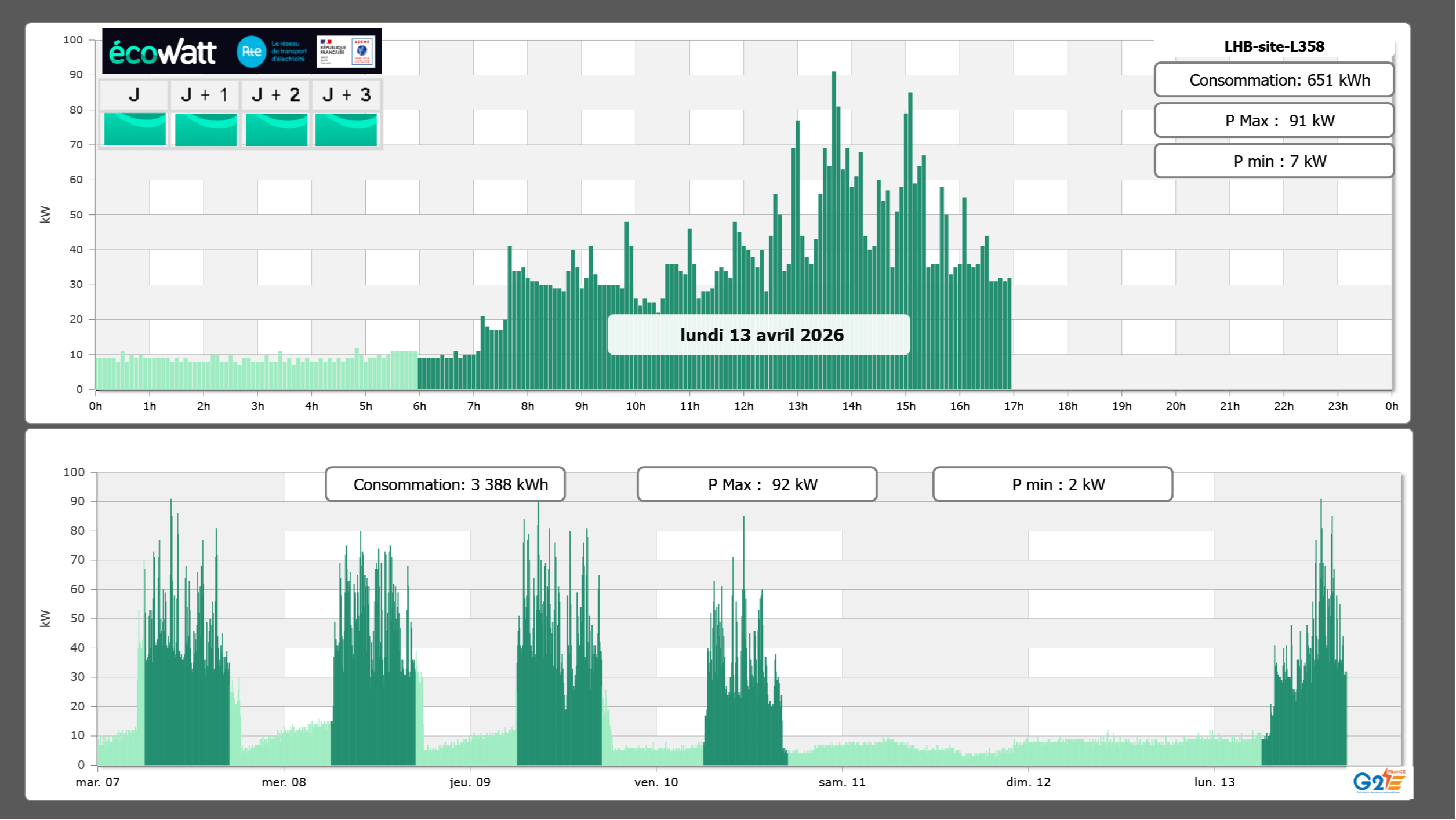Click the écowatt logo

162,52
